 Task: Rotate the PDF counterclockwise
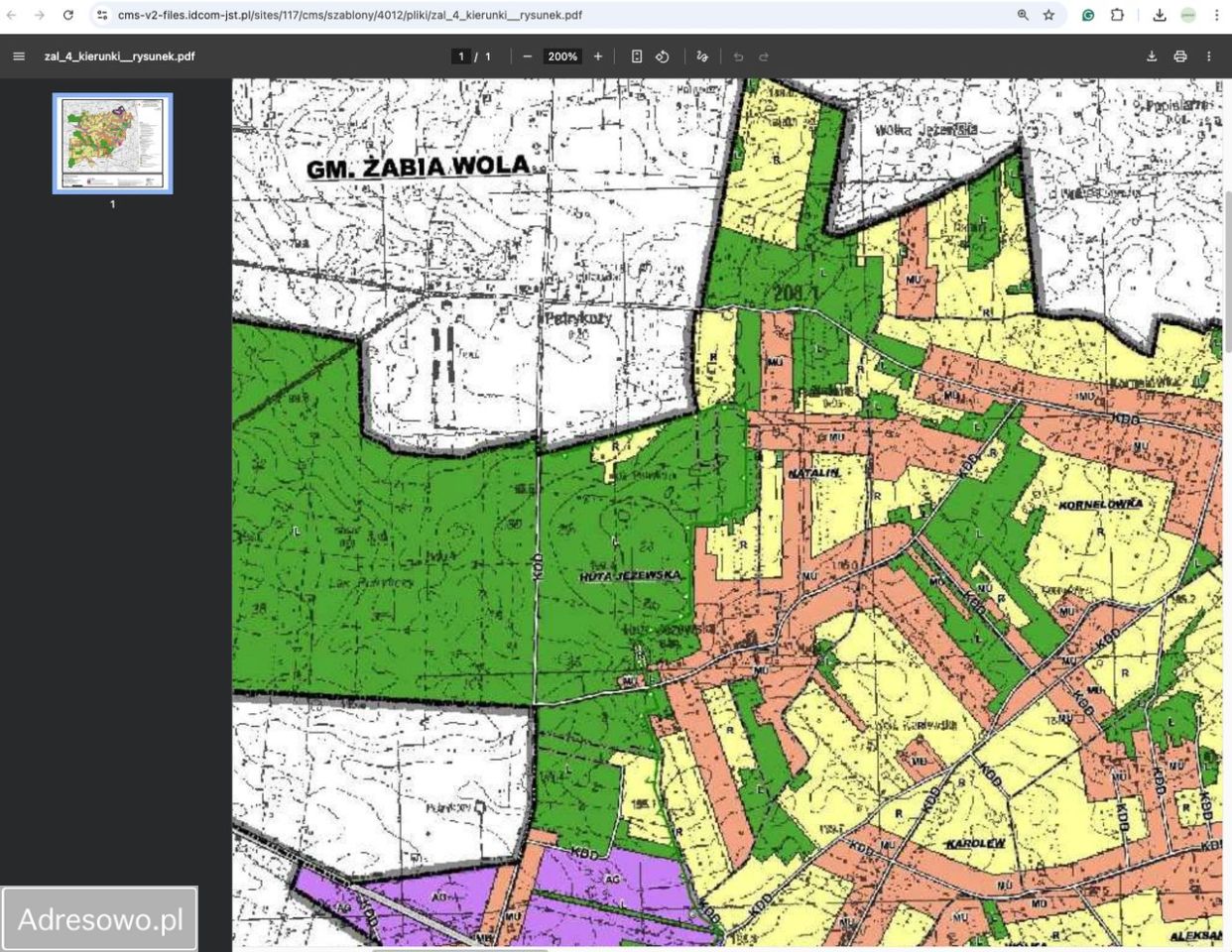point(663,57)
